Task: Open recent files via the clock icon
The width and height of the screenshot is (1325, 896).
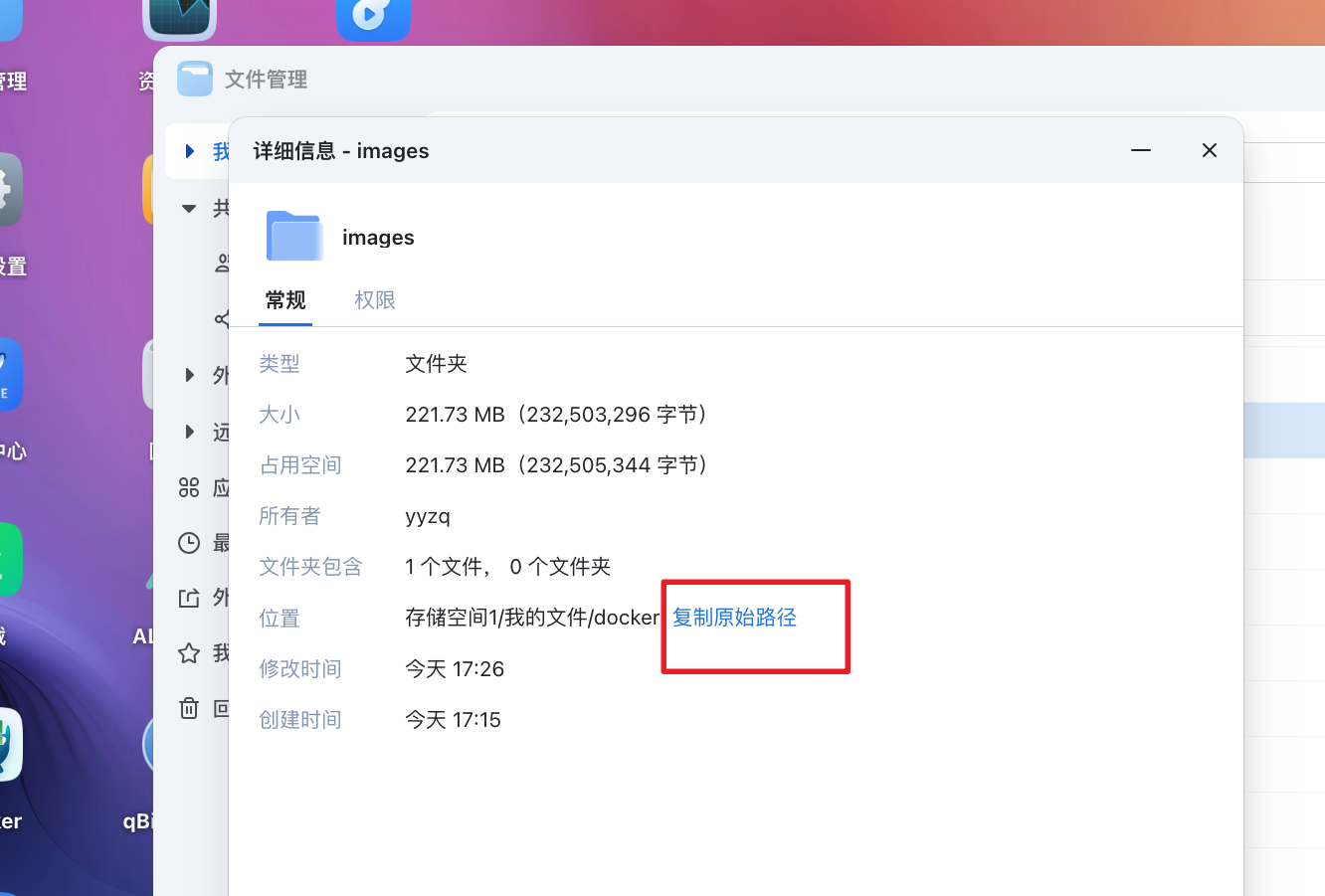Action: (189, 543)
